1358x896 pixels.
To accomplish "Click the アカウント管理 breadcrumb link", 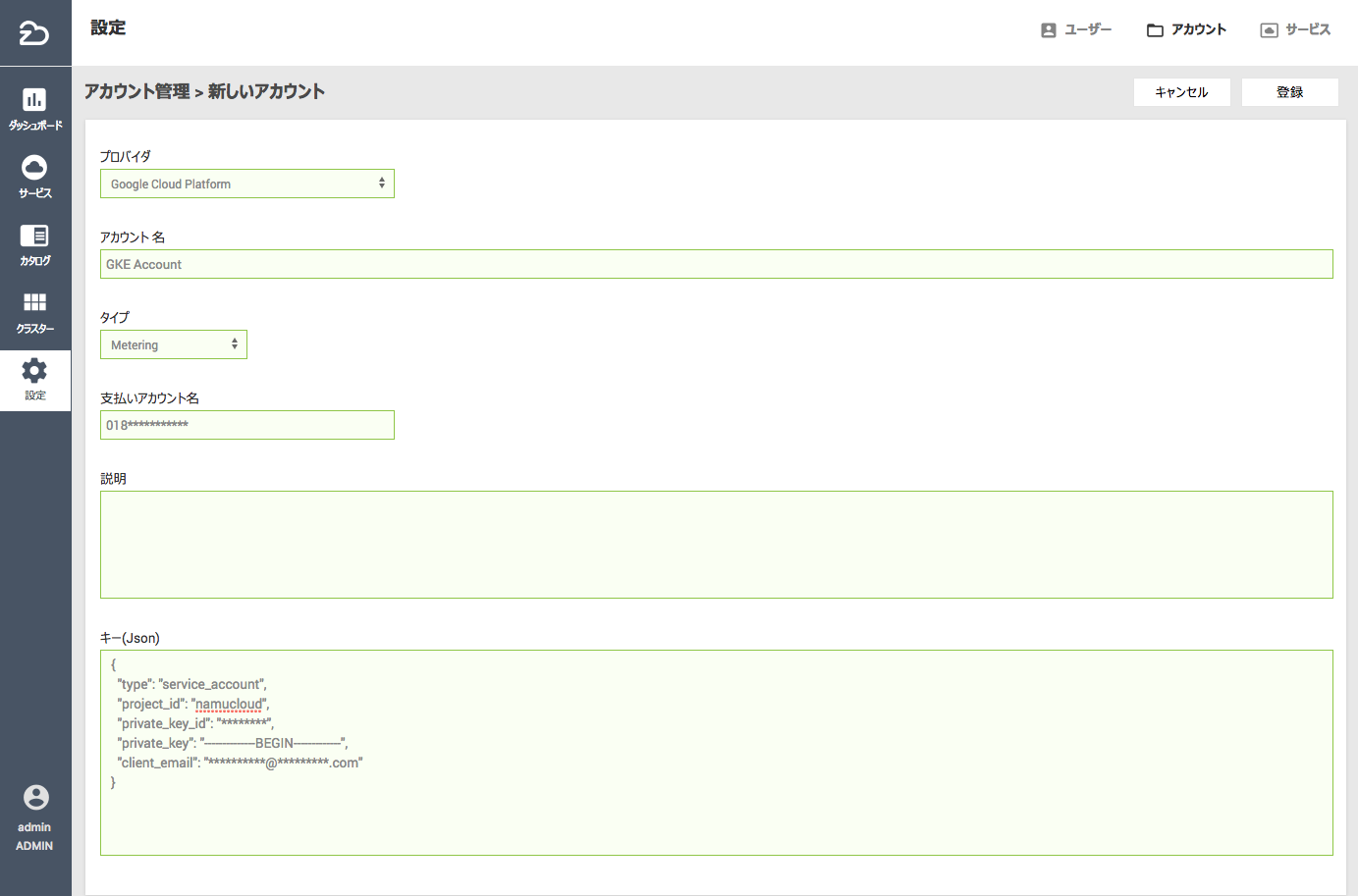I will coord(137,91).
